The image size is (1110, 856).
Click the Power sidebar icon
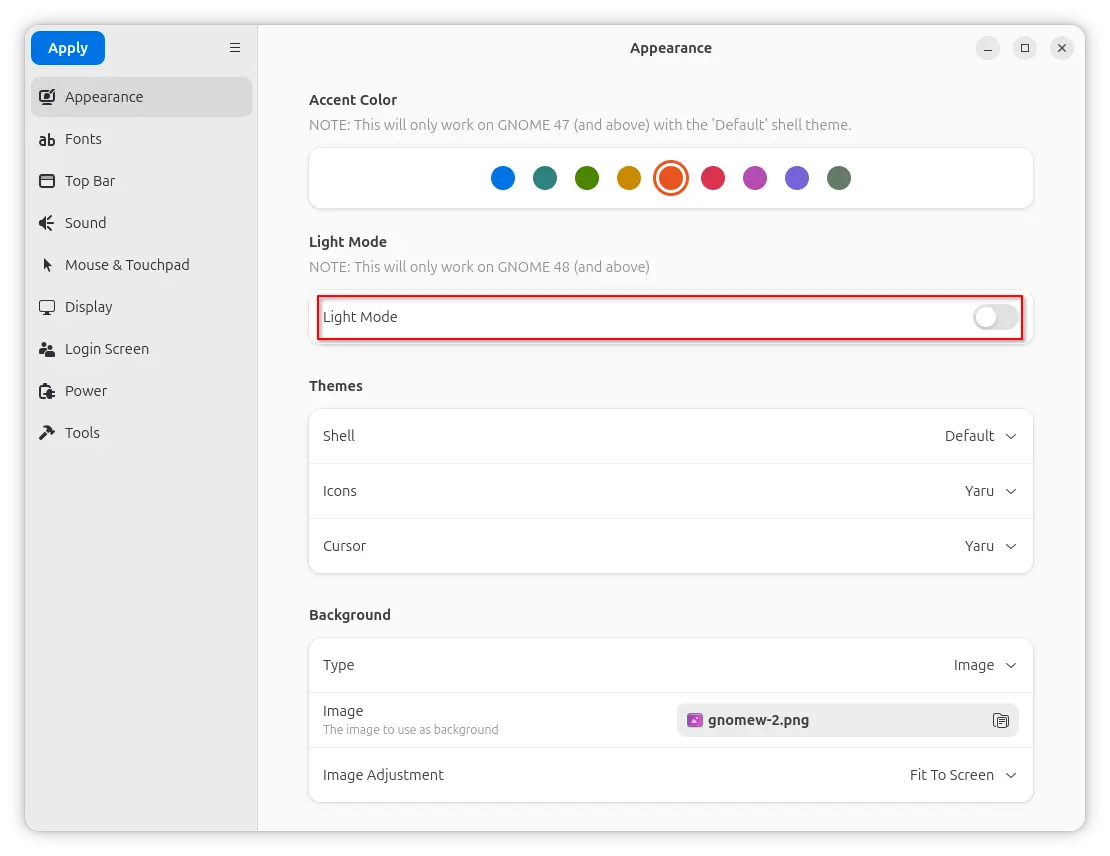tap(47, 391)
